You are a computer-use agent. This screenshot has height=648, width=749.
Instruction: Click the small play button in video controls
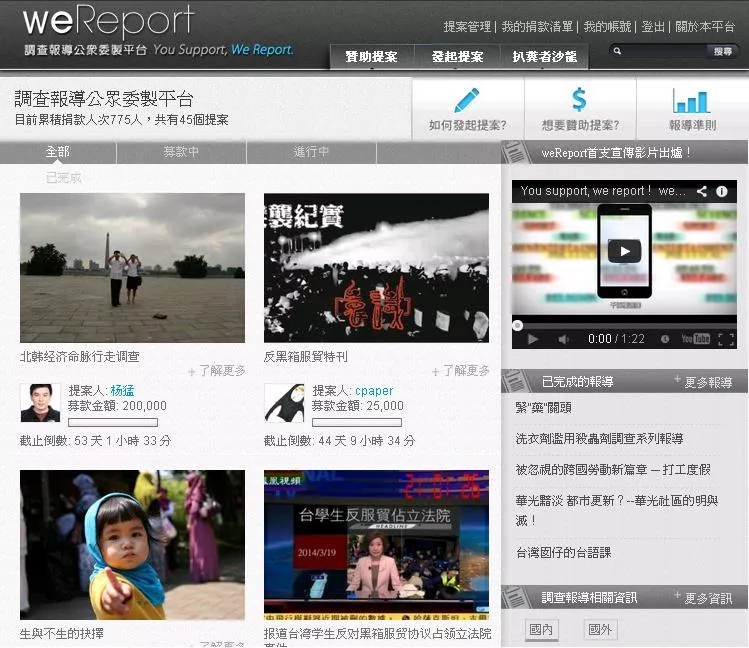pyautogui.click(x=532, y=339)
